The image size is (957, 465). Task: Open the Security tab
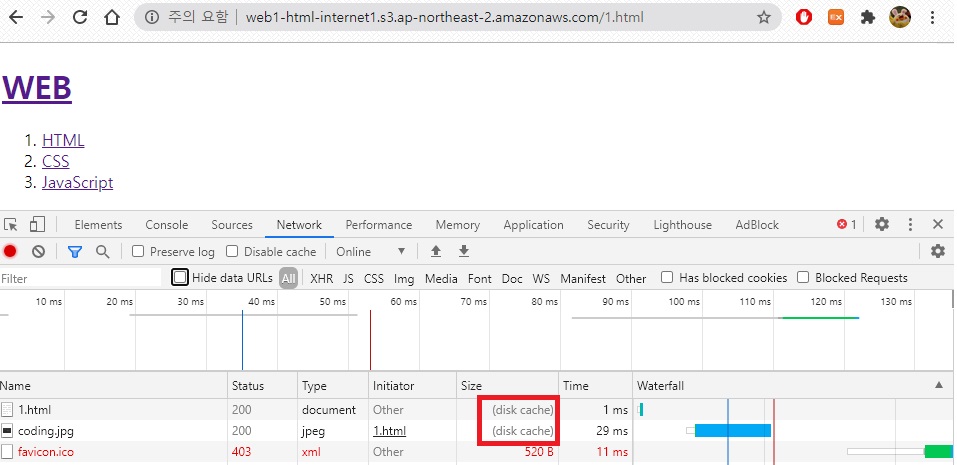pyautogui.click(x=609, y=225)
